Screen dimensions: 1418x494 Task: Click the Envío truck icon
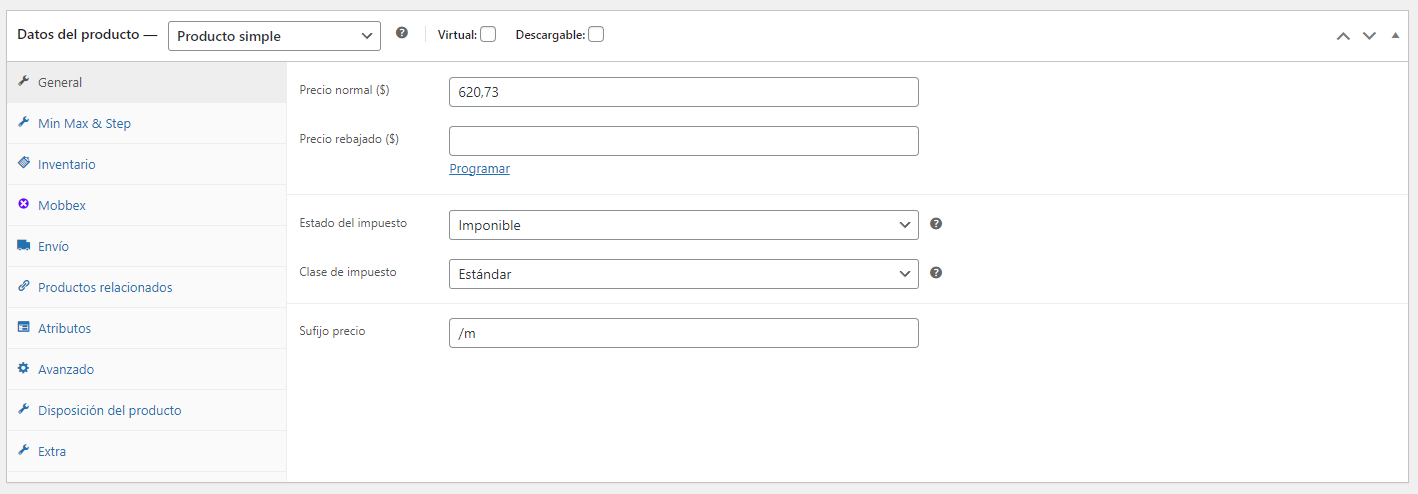pyautogui.click(x=23, y=245)
